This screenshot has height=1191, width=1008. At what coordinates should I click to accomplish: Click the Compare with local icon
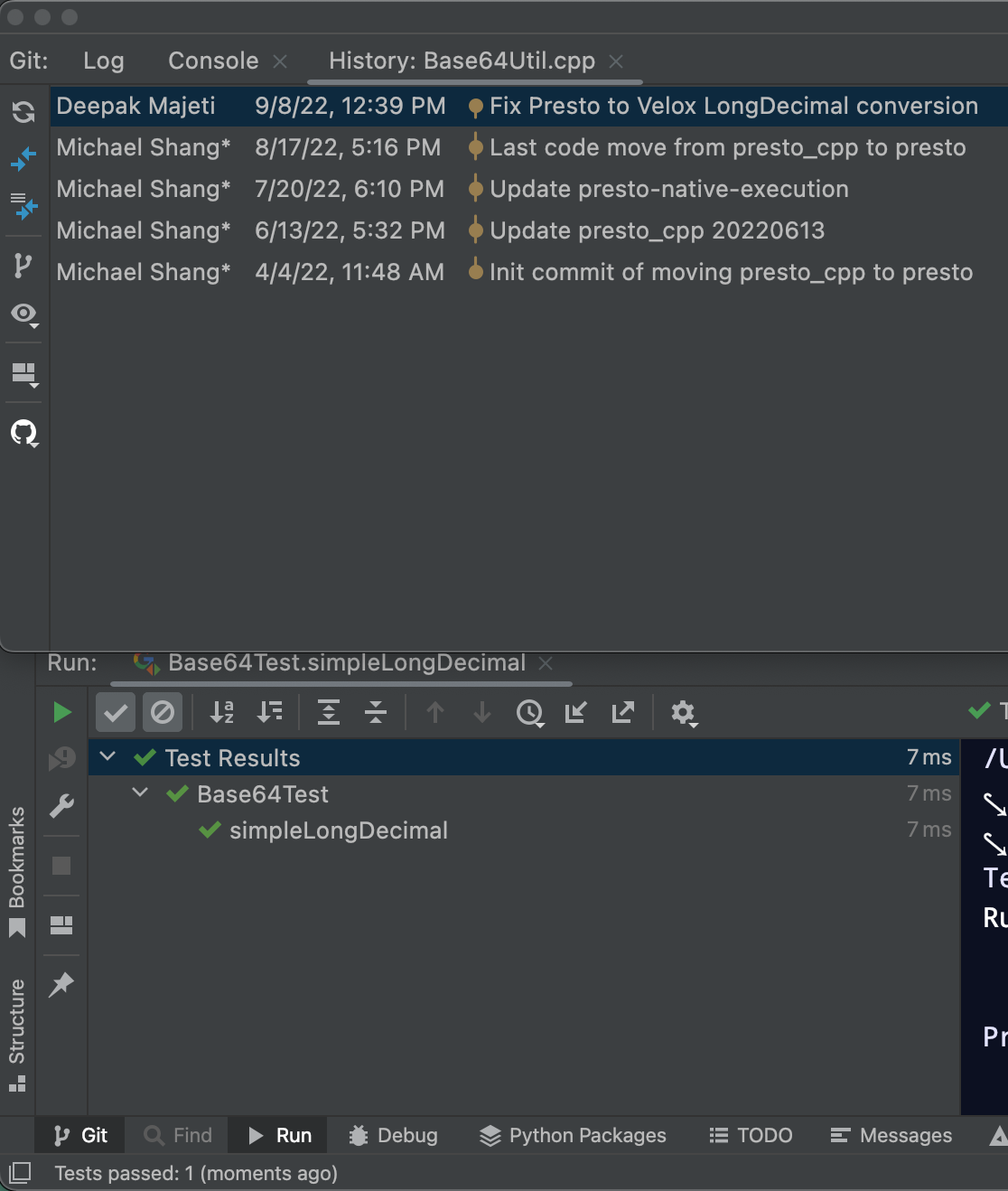(x=23, y=206)
